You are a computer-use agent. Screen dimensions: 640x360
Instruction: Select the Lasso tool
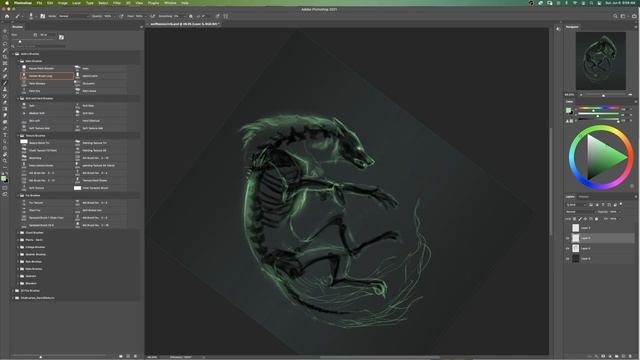(5, 44)
